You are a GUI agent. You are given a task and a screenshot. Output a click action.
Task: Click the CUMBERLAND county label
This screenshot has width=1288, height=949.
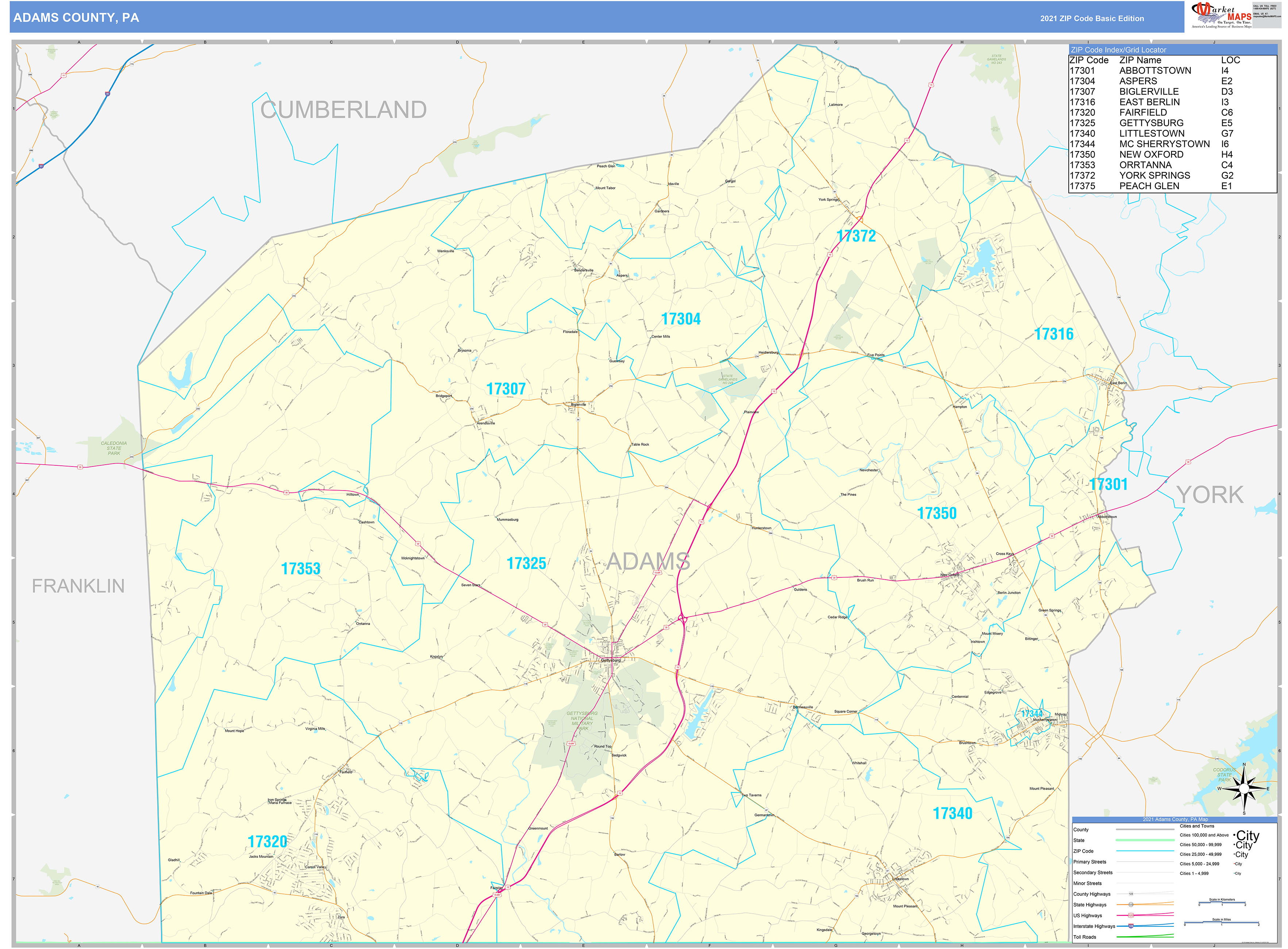coord(343,110)
